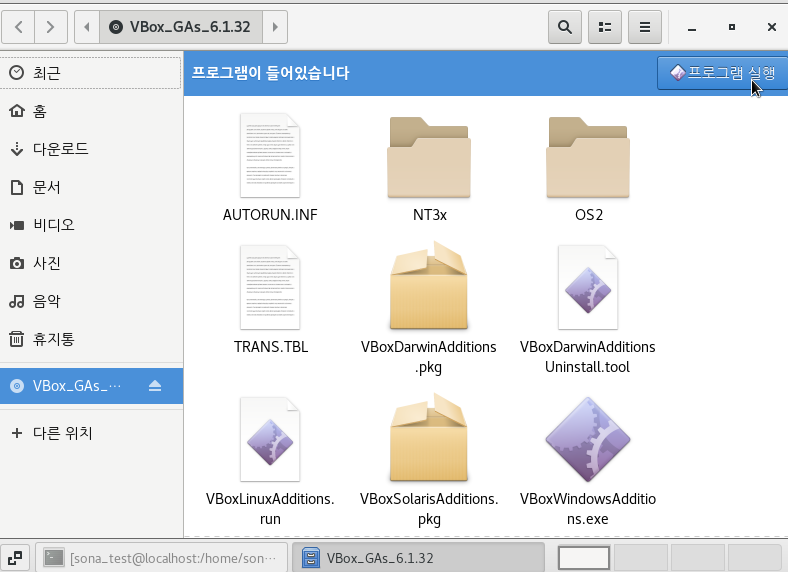Select VBoxLinuxAdditions.run file icon

270,439
